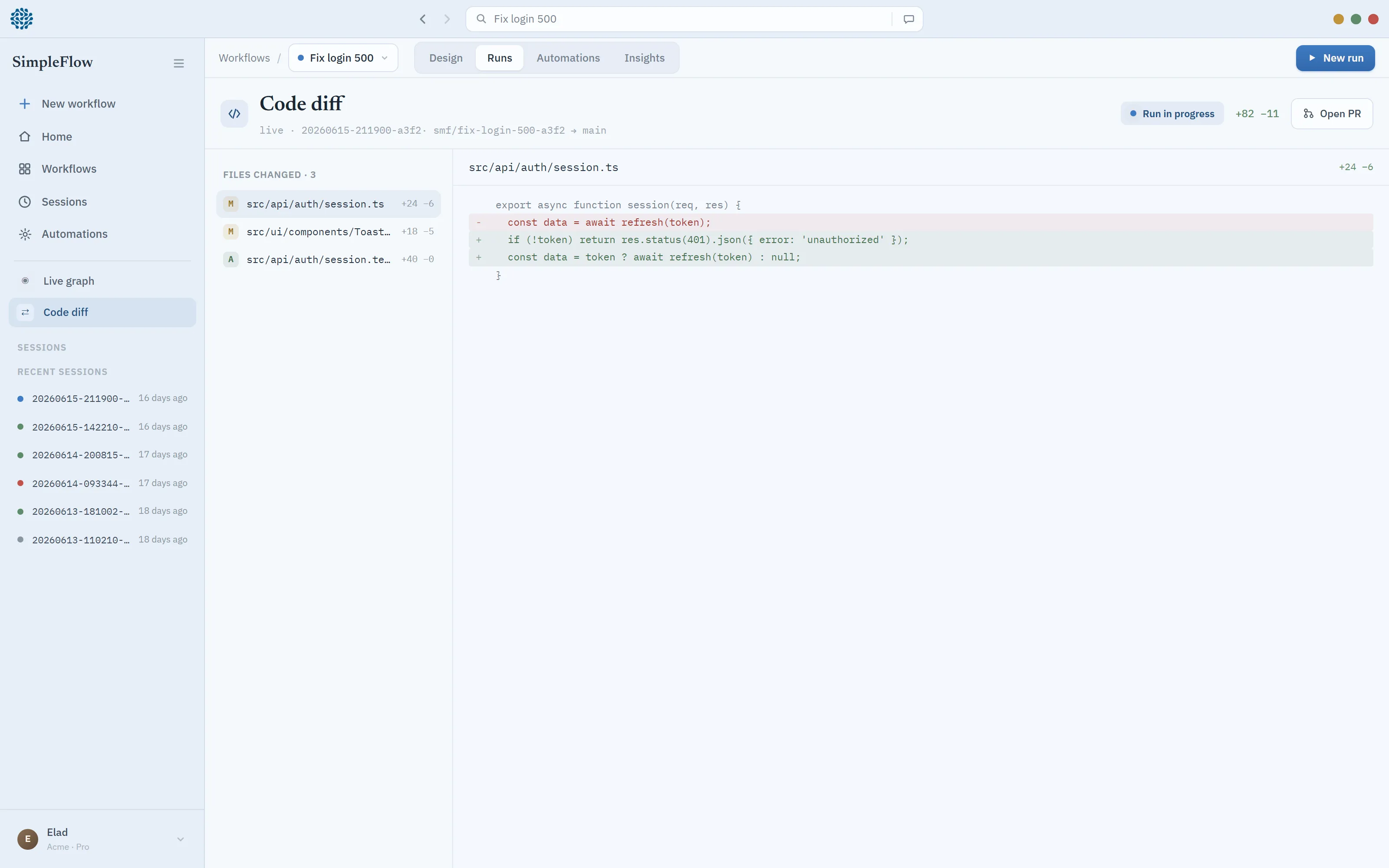Viewport: 1389px width, 868px height.
Task: Click the Run in progress status badge
Action: pyautogui.click(x=1172, y=114)
